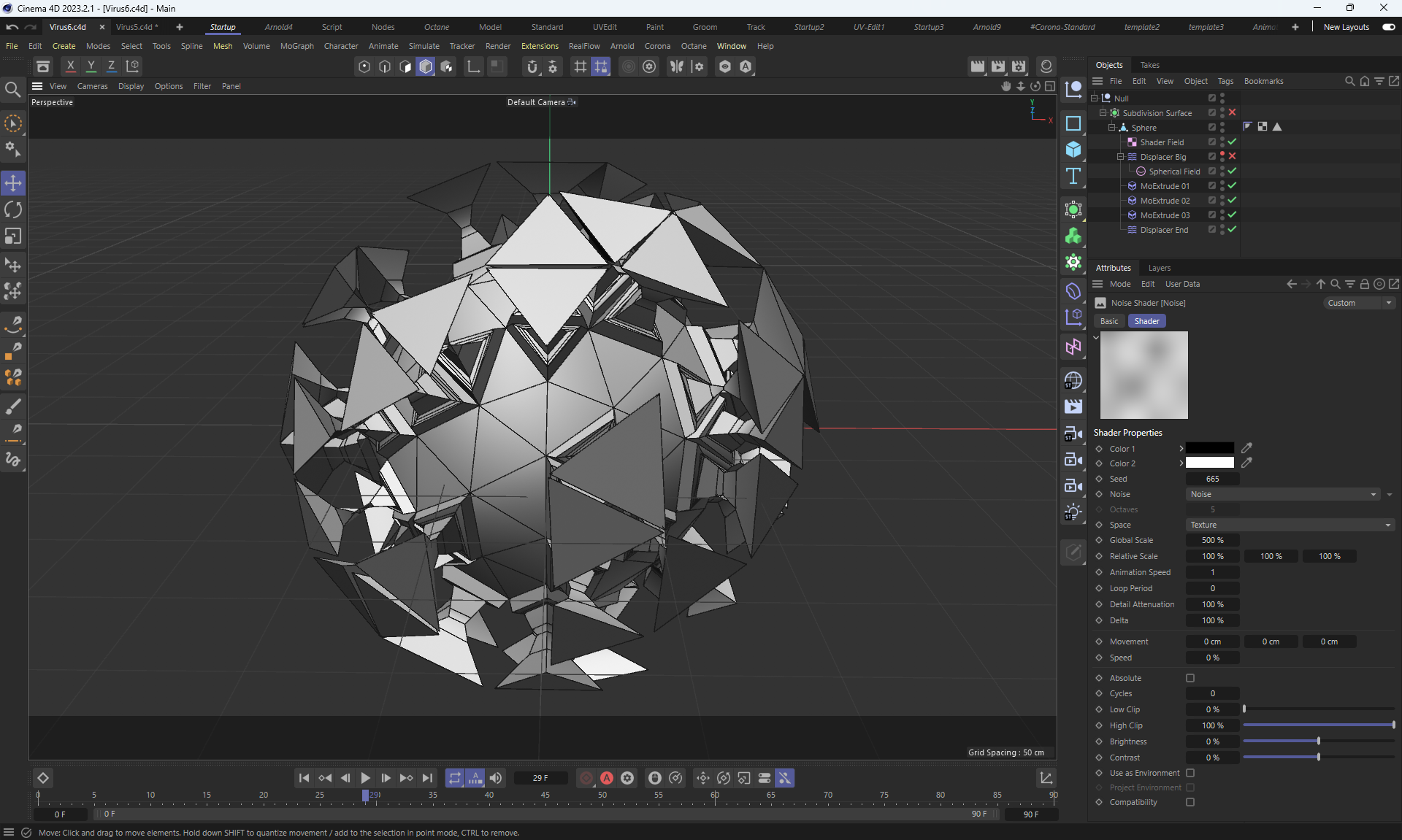Enable the Absolute checkbox
Screen dimensions: 1402x840
pyautogui.click(x=1190, y=678)
